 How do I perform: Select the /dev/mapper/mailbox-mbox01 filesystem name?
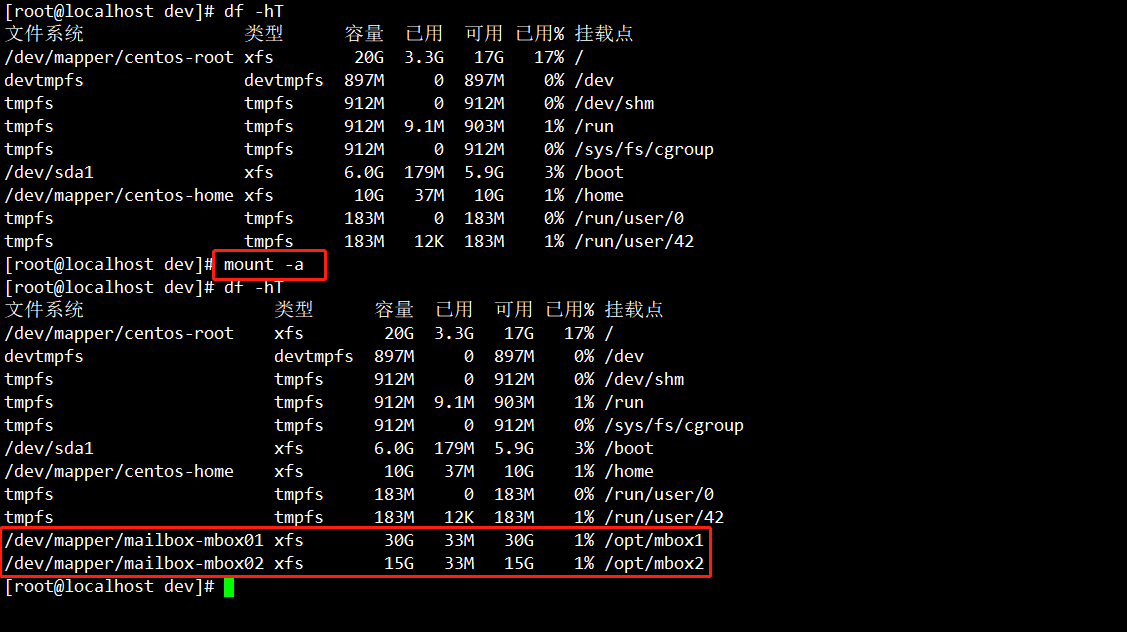(x=134, y=541)
